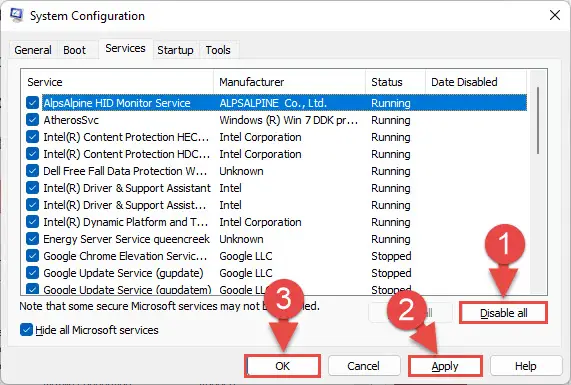Screen dimensions: 571x385
Task: Click the Apply button
Action: [445, 366]
